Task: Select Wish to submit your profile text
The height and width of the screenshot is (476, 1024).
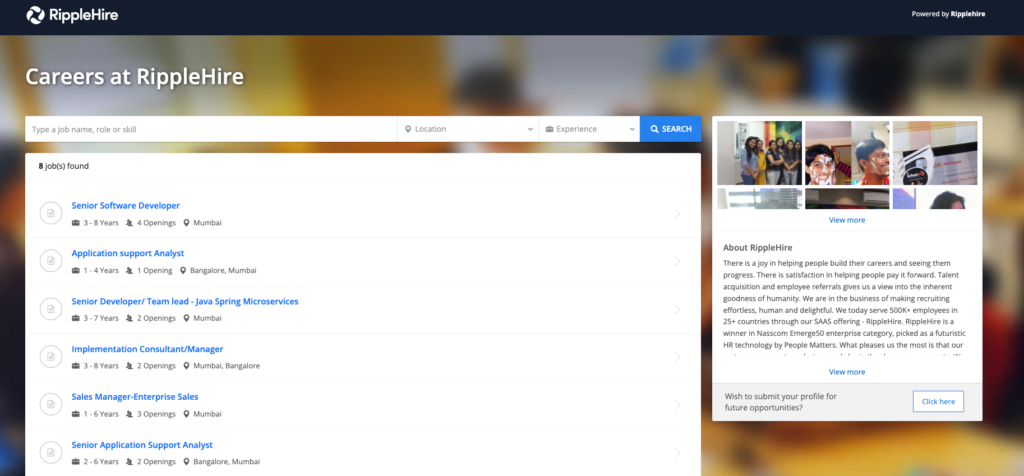Action: [x=780, y=402]
